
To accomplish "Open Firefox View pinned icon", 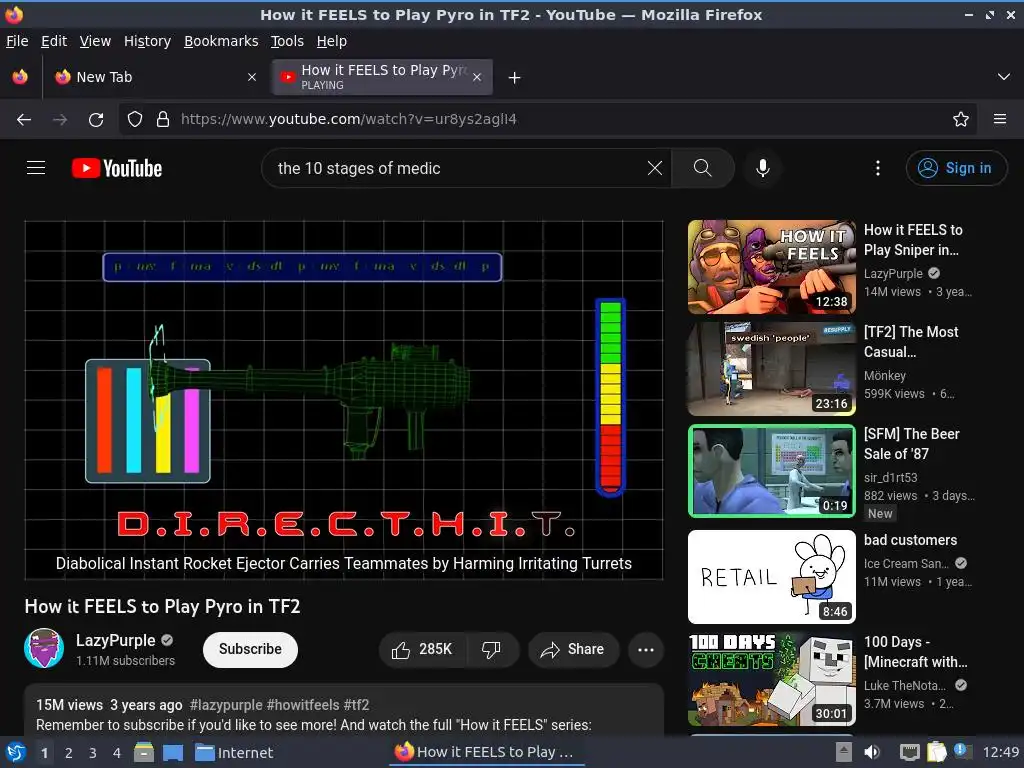I will (x=20, y=77).
